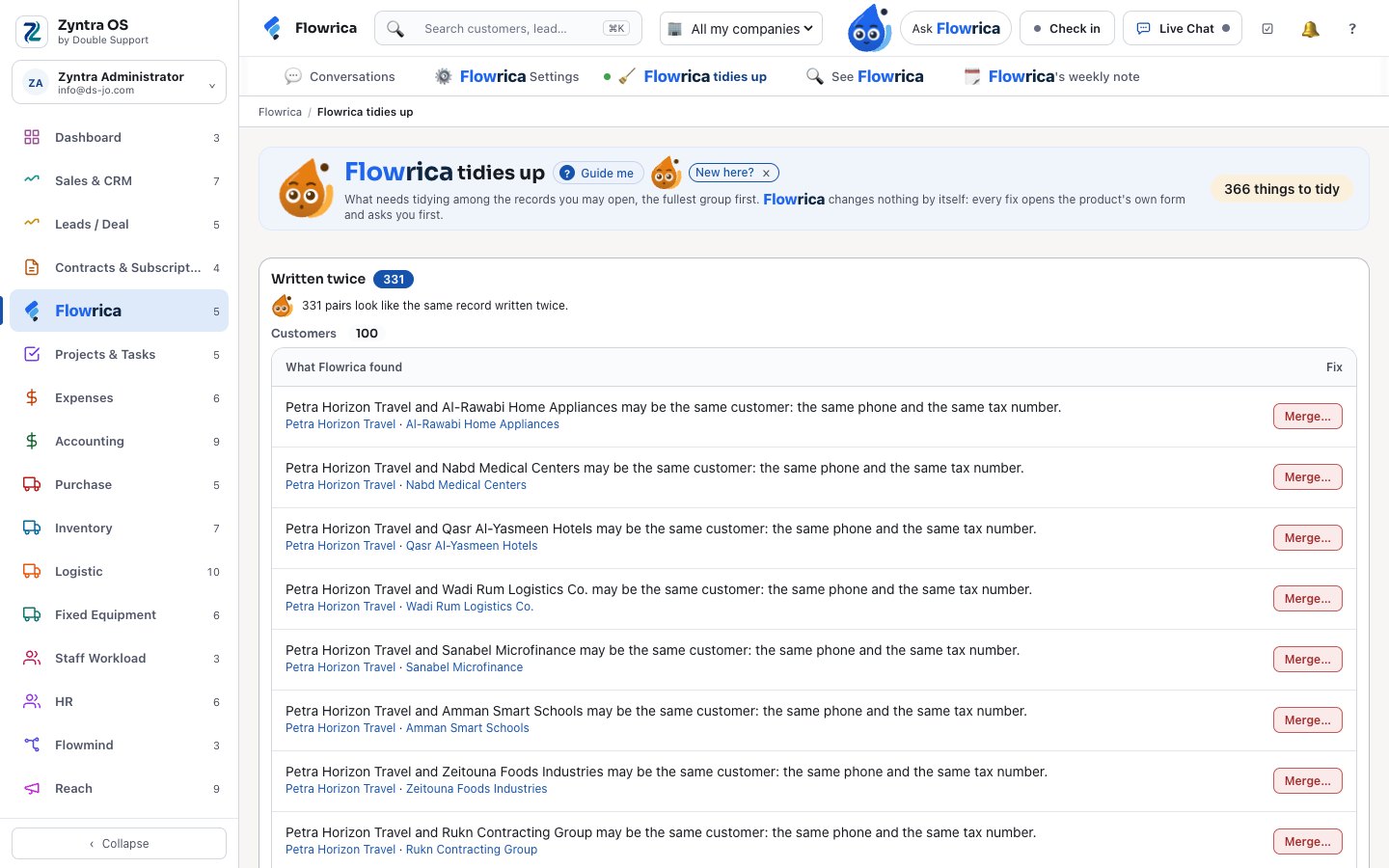Merge Petra Horizon Travel with Al-Rawabi Home Appliances

pos(1307,417)
